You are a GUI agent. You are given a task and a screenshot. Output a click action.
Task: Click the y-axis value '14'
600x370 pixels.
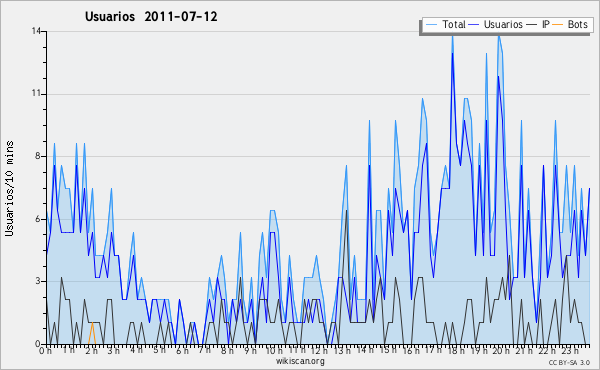click(x=36, y=31)
